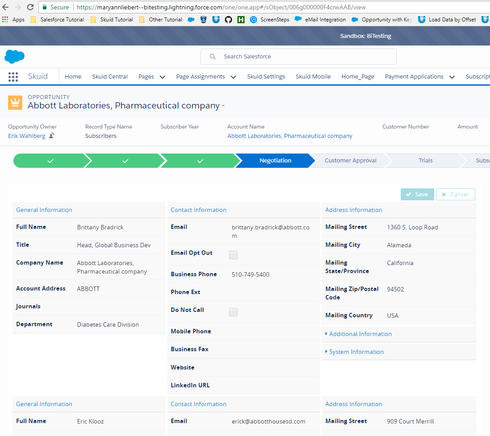Click the brittany.bradrick@abbott.com email value
The height and width of the screenshot is (436, 490).
tap(271, 231)
